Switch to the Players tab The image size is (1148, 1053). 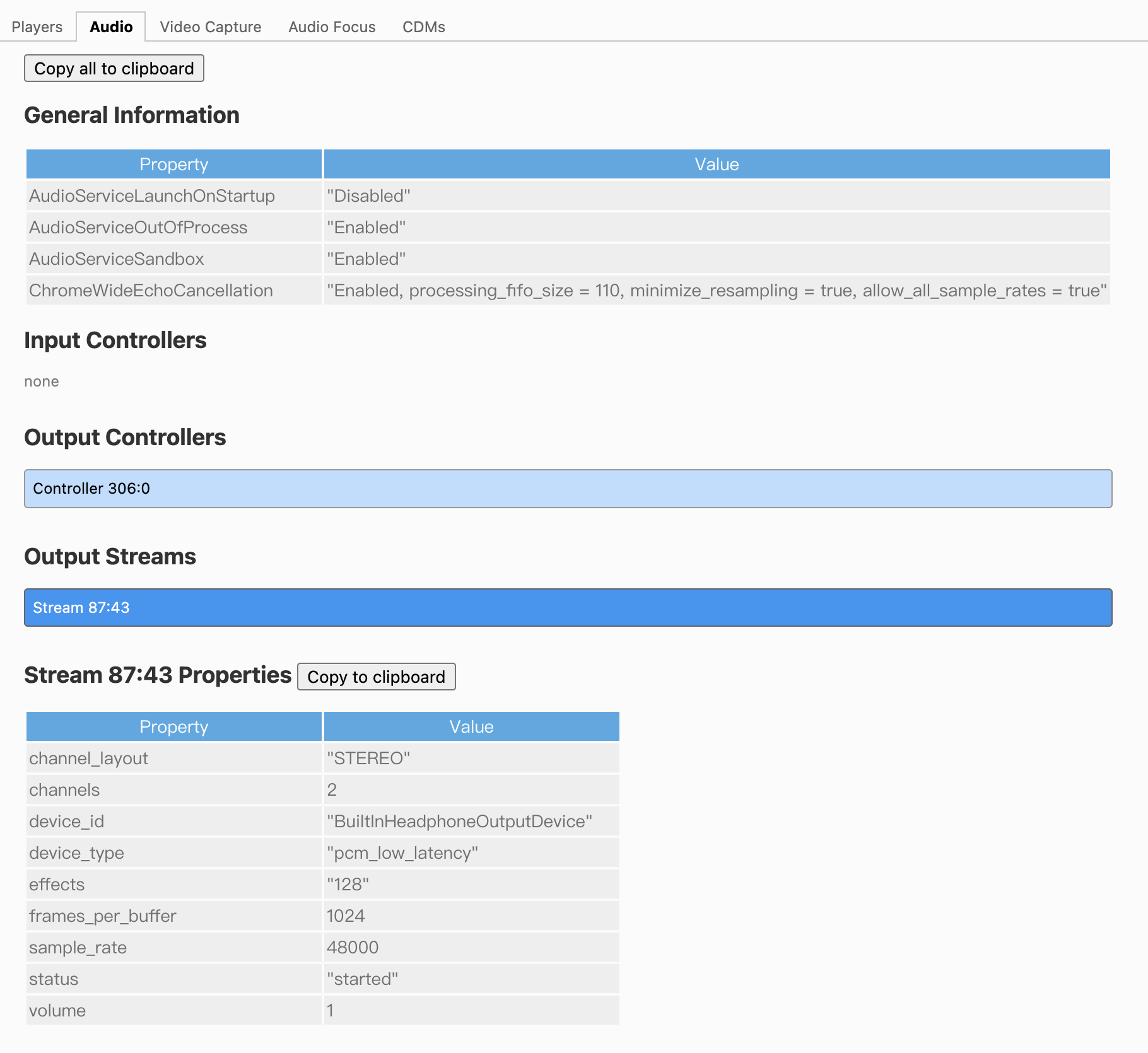37,27
